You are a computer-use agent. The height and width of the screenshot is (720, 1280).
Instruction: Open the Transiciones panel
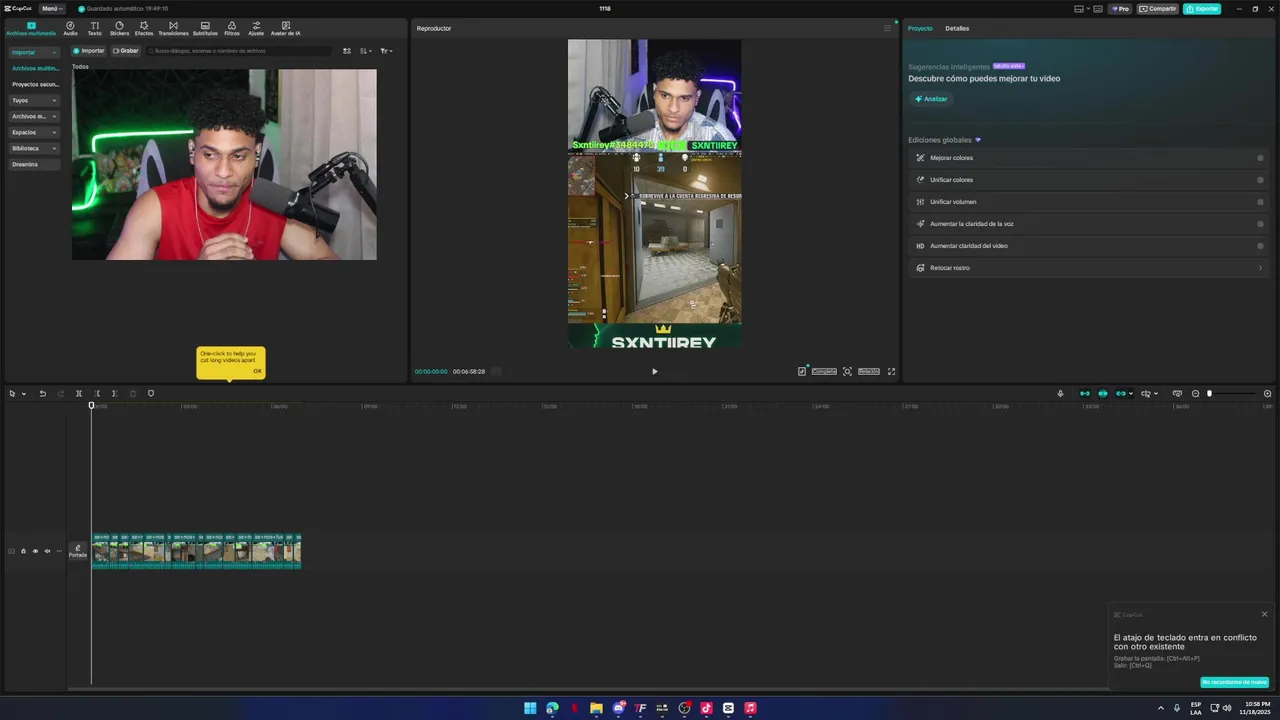tap(173, 28)
